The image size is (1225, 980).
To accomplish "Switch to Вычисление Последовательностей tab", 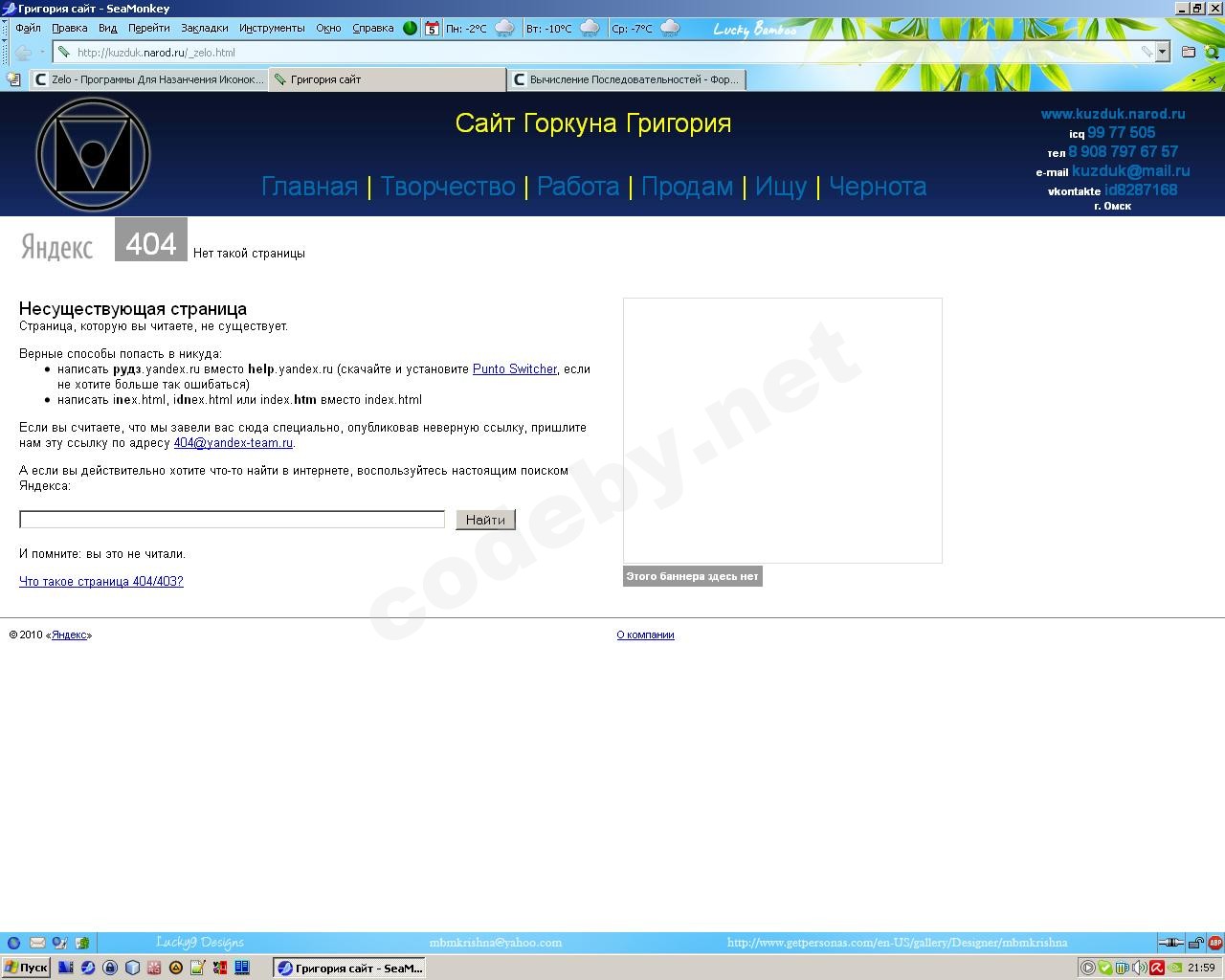I will point(626,79).
